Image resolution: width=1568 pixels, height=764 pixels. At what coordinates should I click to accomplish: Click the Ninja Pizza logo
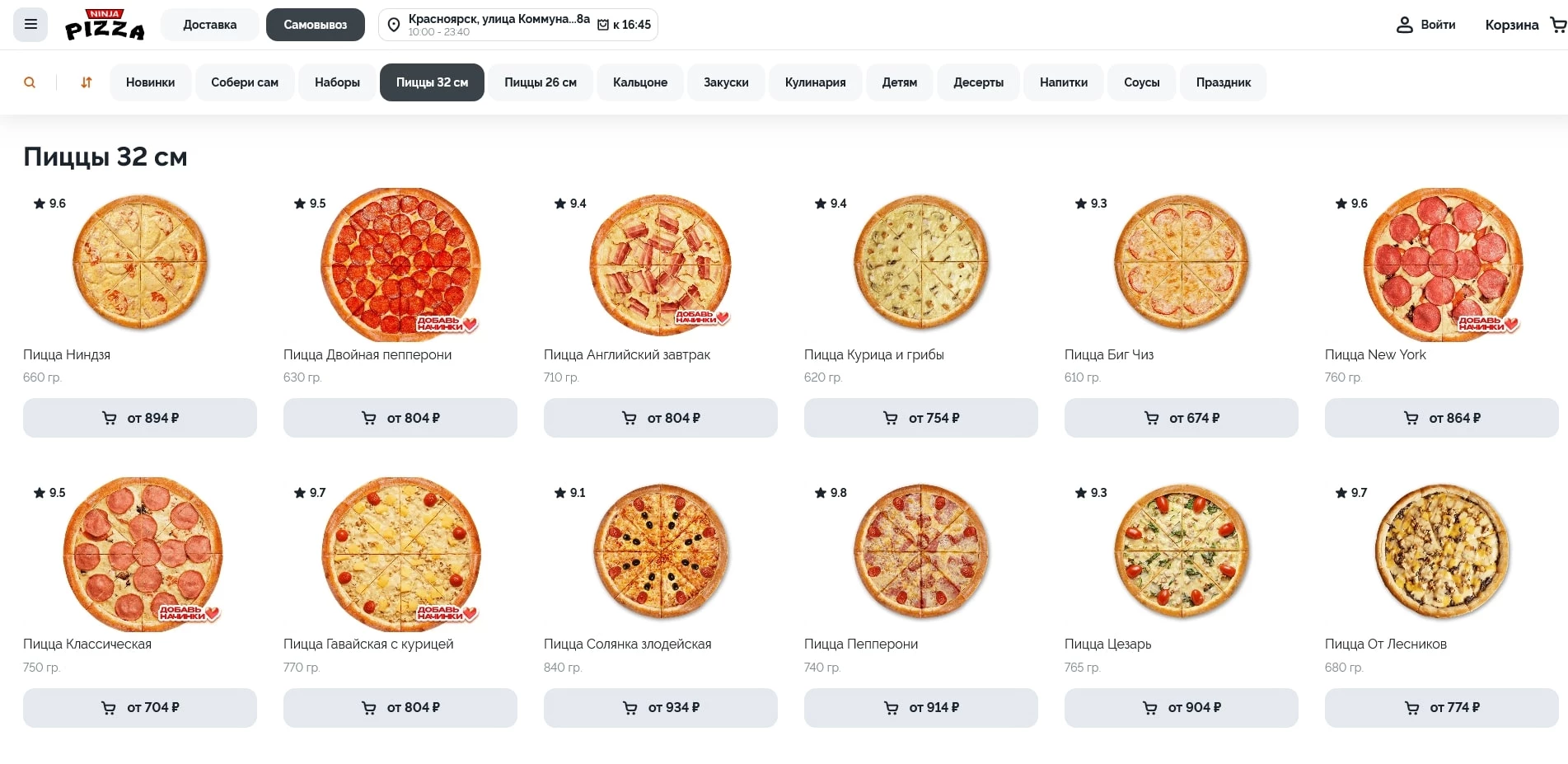point(105,25)
